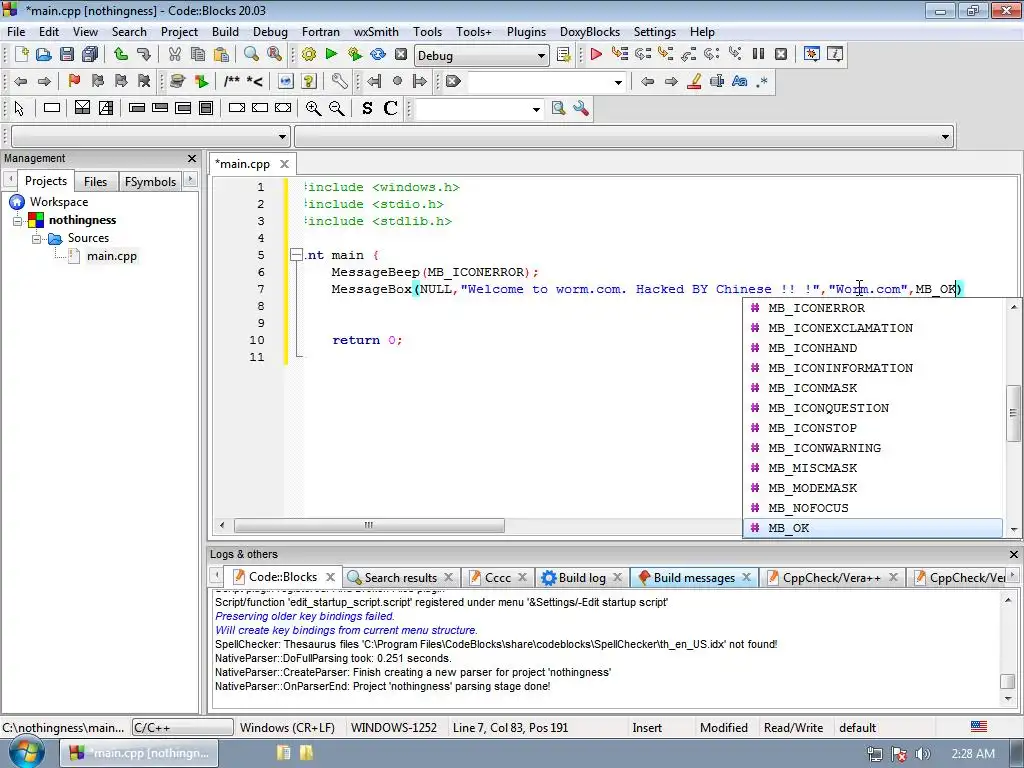This screenshot has width=1024, height=768.
Task: Click the Paste clipboard icon
Action: tap(221, 54)
